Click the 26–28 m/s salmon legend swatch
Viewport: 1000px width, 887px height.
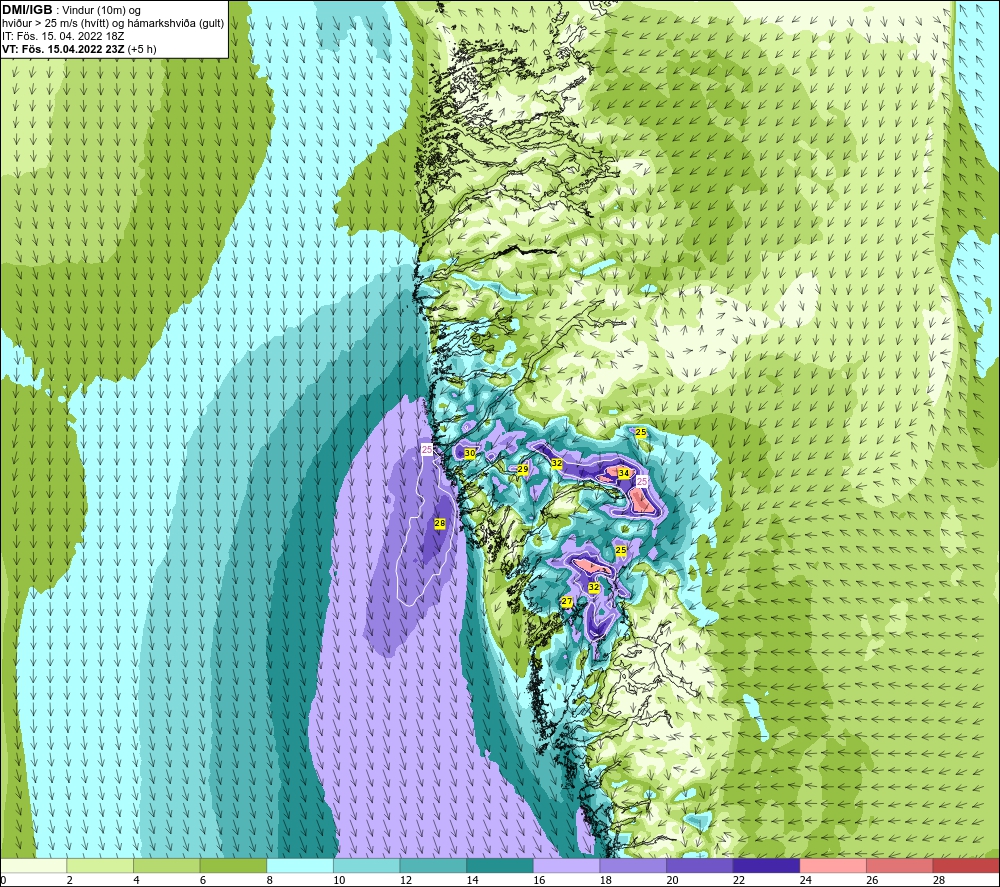coord(900,865)
